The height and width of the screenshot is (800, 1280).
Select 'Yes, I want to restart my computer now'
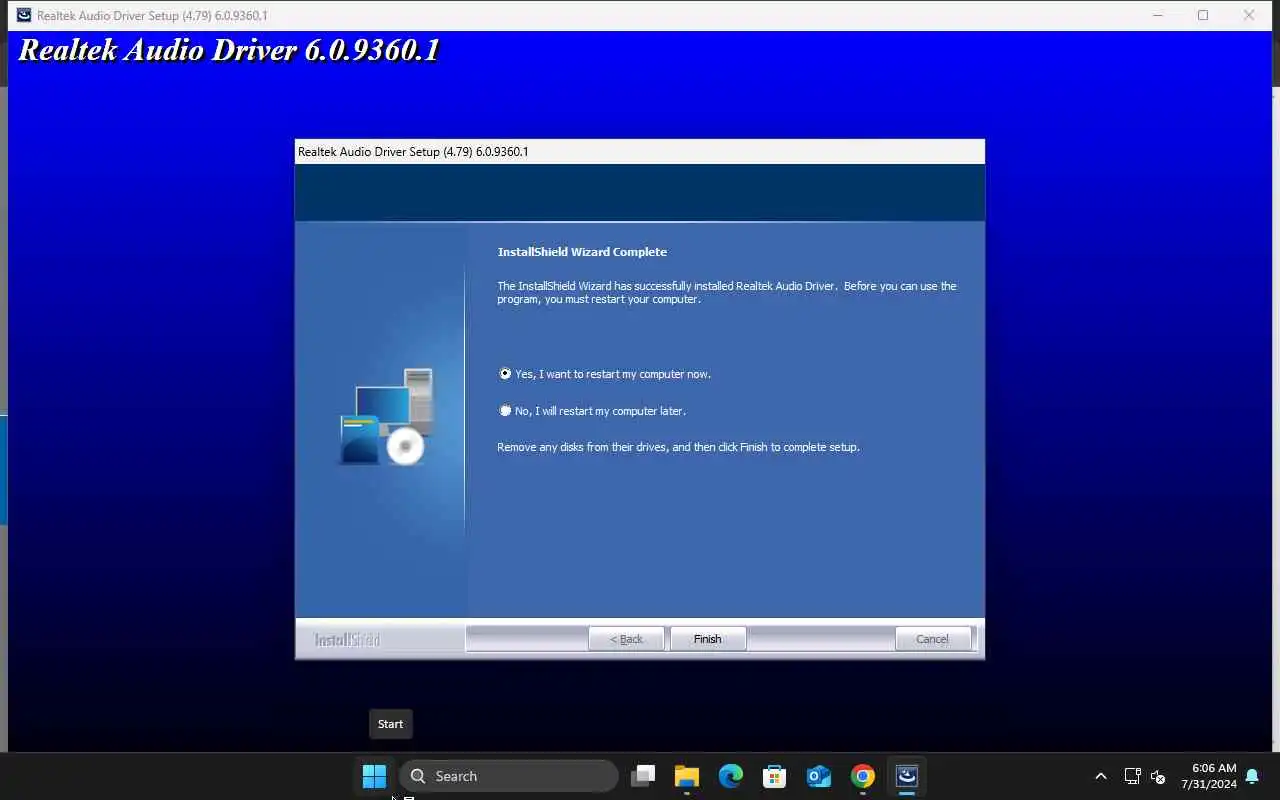tap(604, 374)
